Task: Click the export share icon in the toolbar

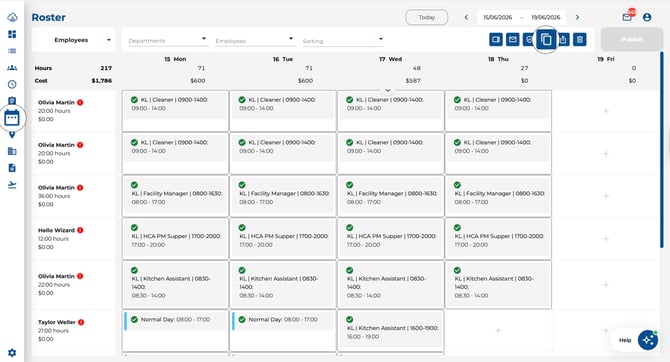Action: [x=563, y=40]
